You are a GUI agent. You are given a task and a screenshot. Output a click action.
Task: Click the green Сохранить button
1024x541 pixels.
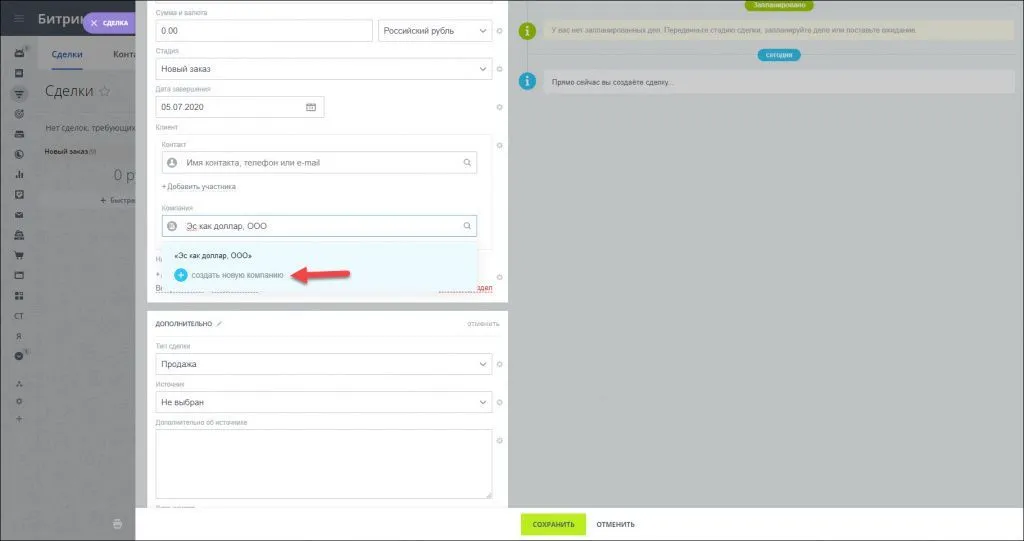553,524
